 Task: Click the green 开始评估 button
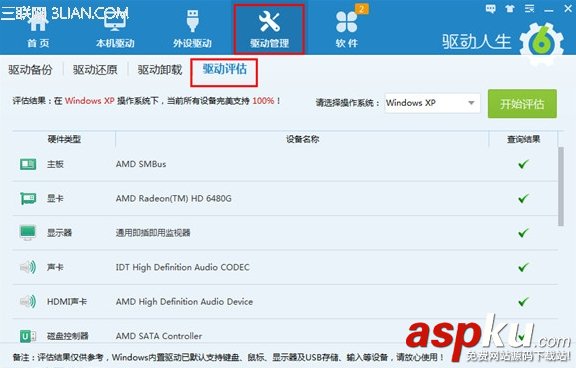(522, 104)
